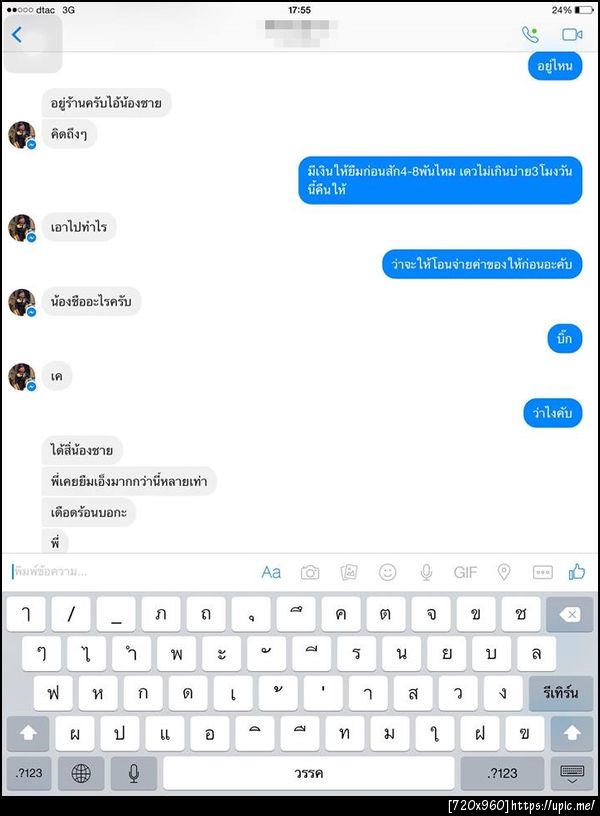
Task: Switch to the .?123 symbols keyboard on the left
Action: click(29, 773)
